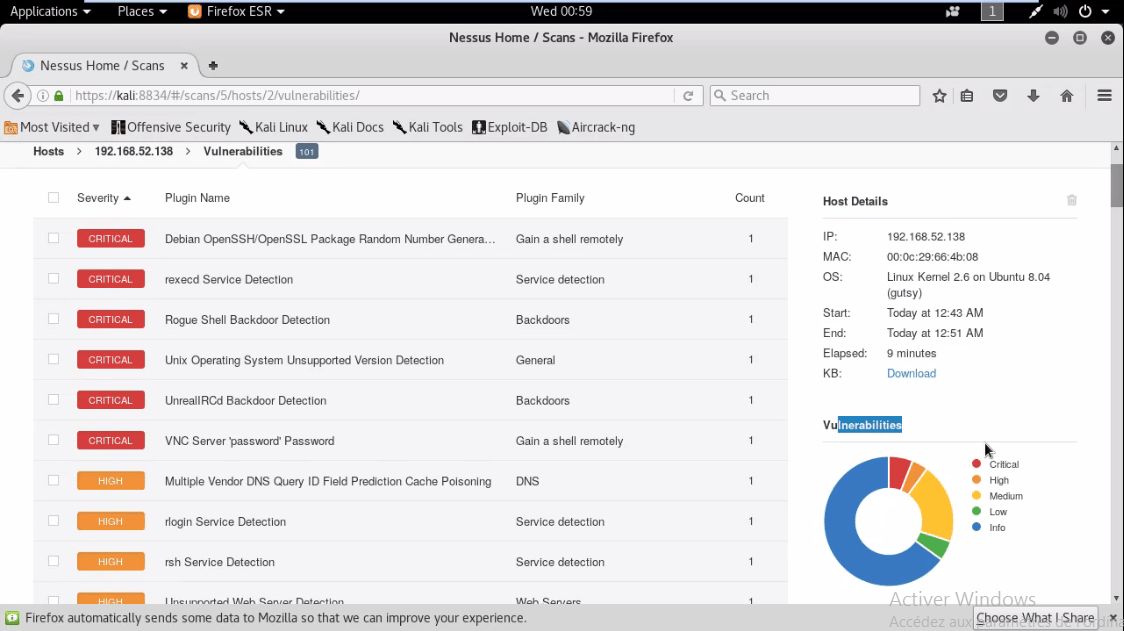Bookmark this page using the star icon

(939, 95)
